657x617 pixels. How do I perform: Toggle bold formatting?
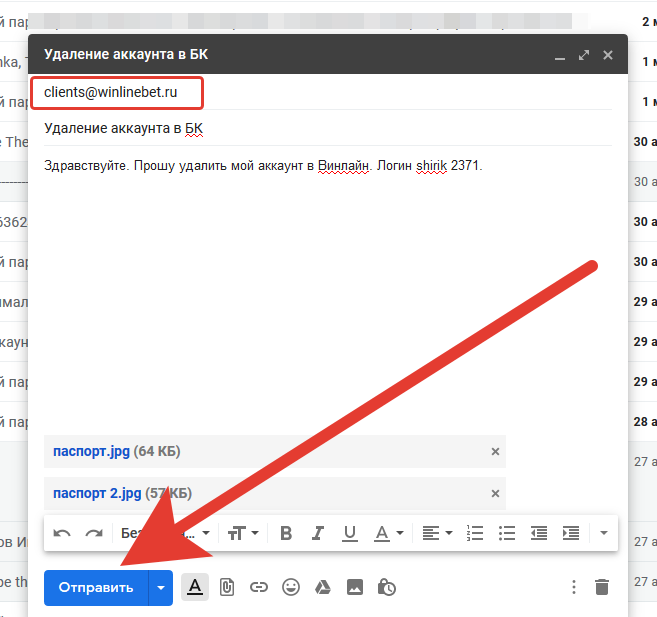tap(286, 533)
